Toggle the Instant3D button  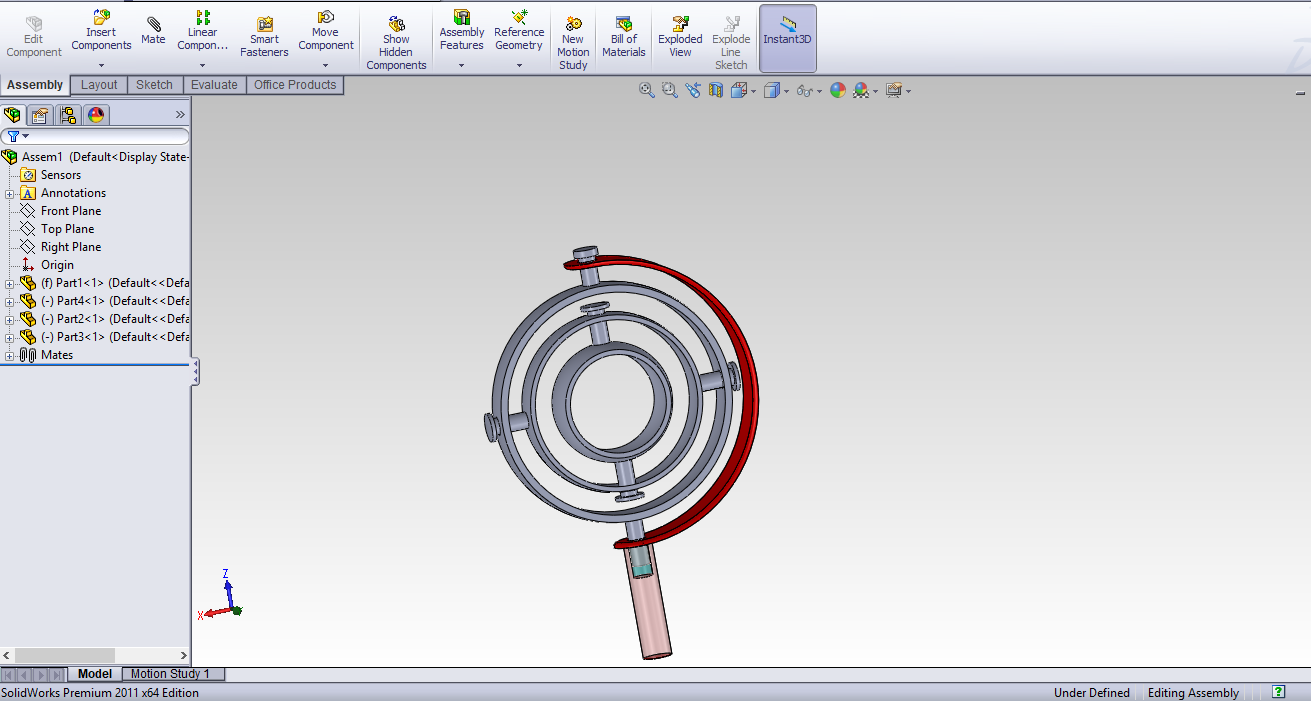coord(788,38)
